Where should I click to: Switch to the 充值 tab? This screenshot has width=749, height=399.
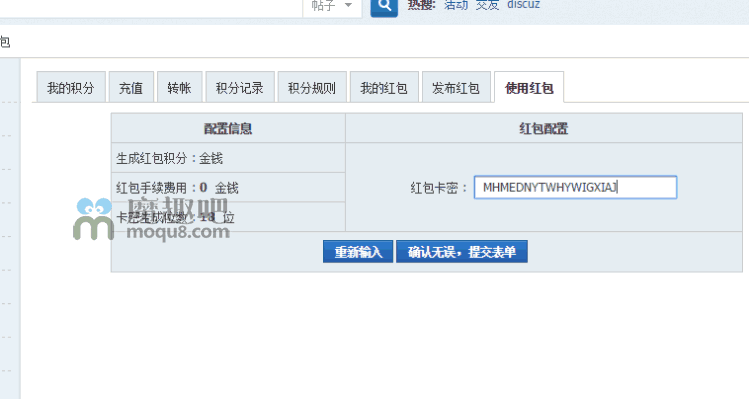pyautogui.click(x=131, y=88)
